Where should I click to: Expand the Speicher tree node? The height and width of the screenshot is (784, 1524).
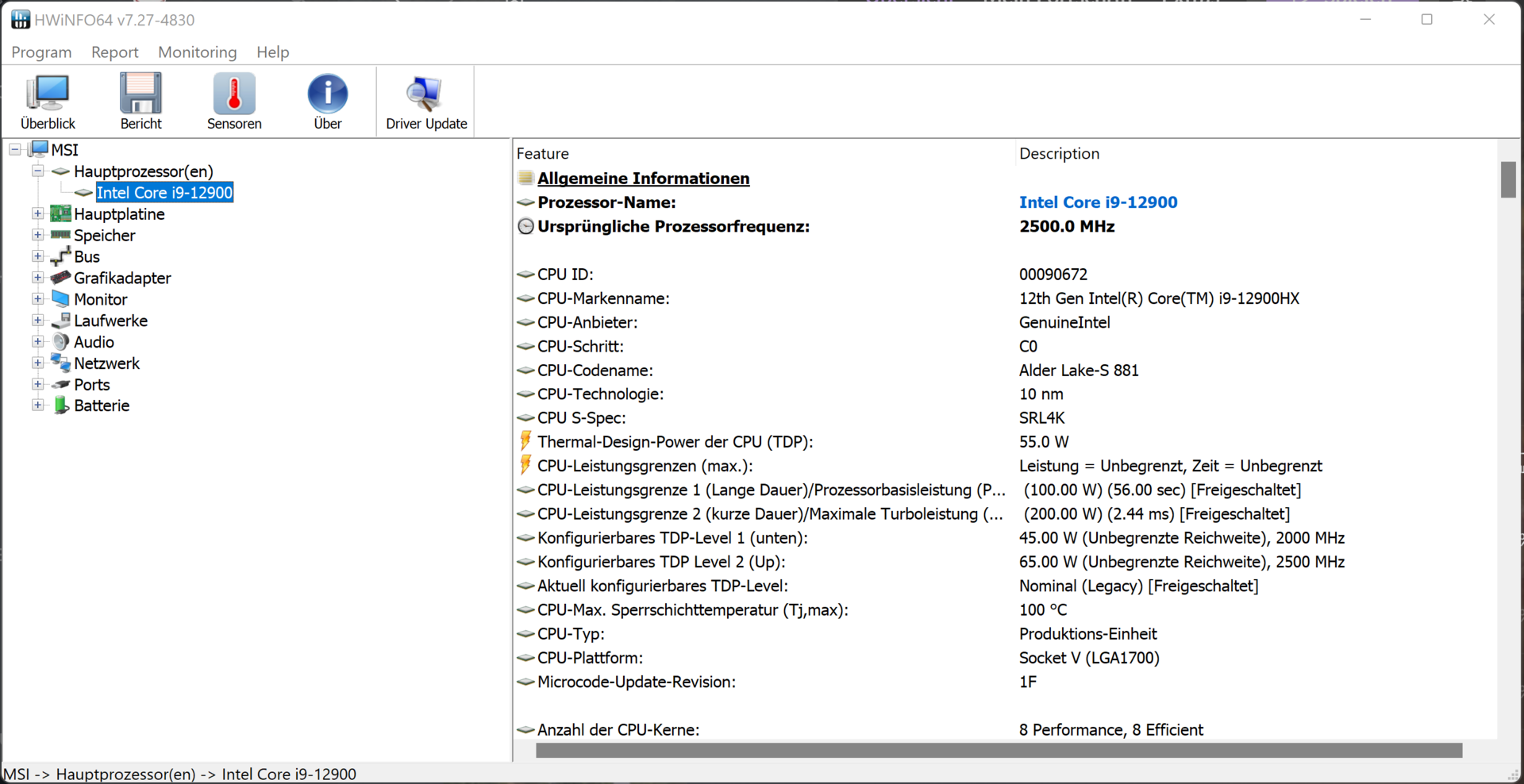click(37, 235)
